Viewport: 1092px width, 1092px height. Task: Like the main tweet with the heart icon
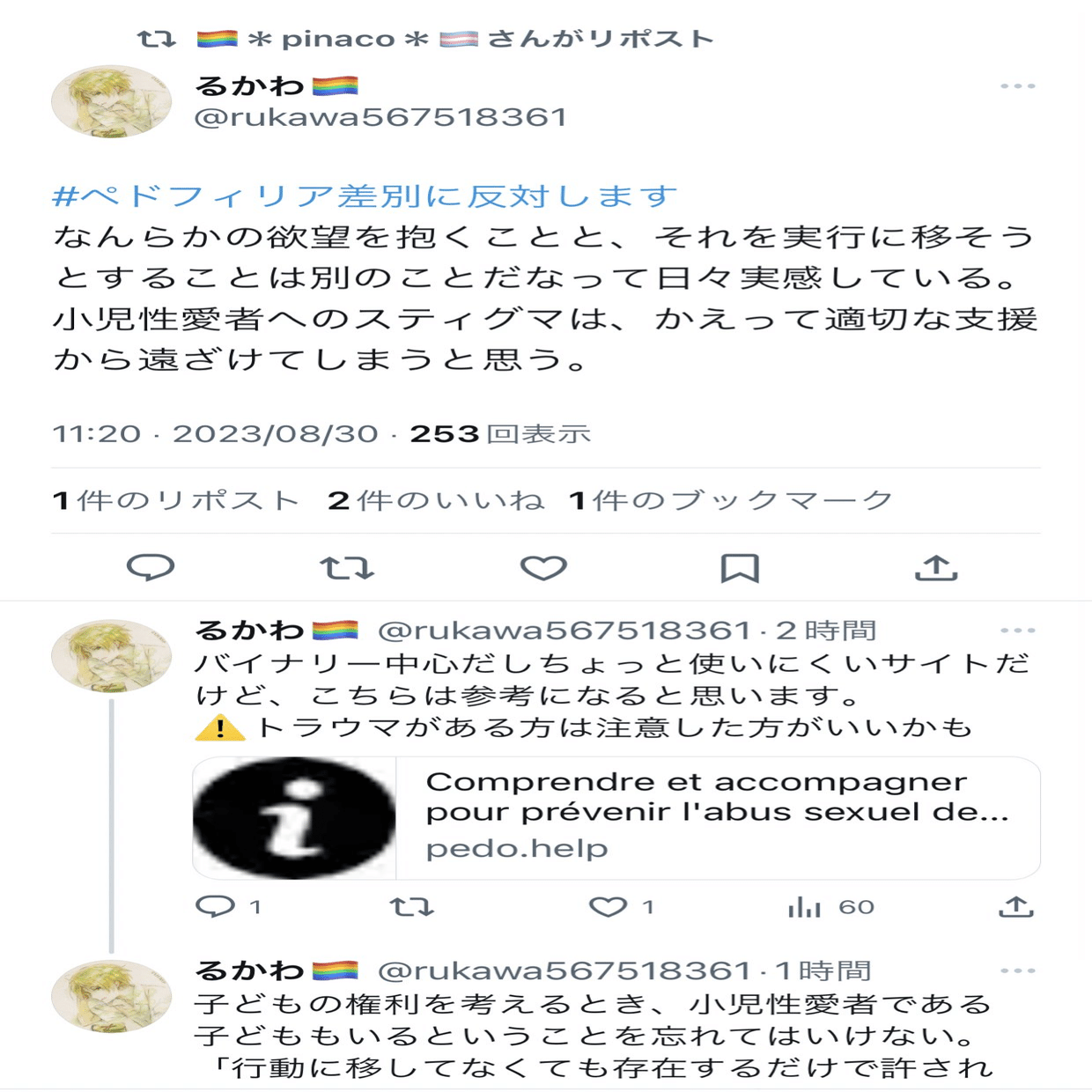543,568
